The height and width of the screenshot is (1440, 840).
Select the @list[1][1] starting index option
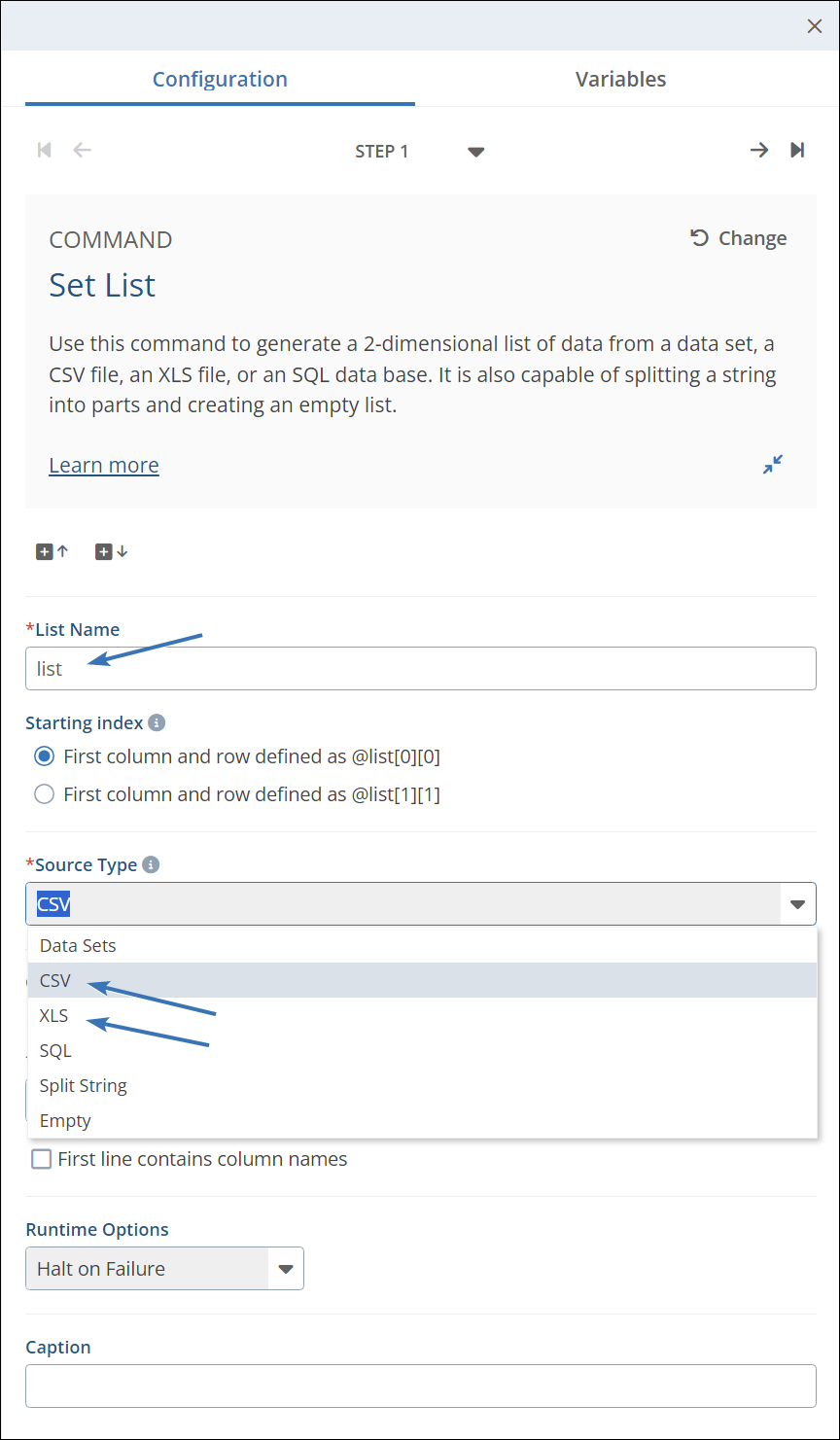(44, 794)
